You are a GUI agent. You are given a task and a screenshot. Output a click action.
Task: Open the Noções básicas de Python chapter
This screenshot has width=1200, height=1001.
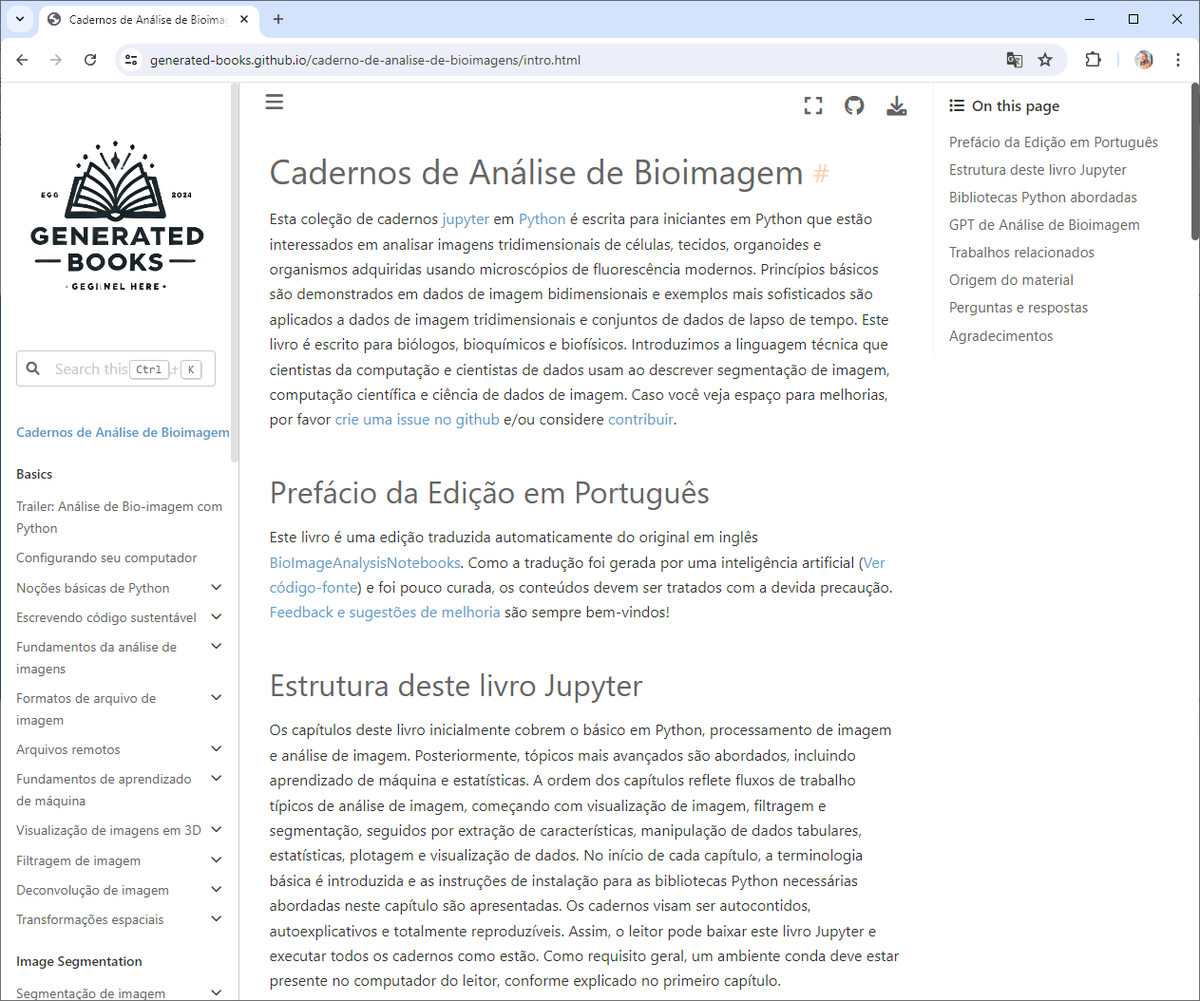[93, 588]
